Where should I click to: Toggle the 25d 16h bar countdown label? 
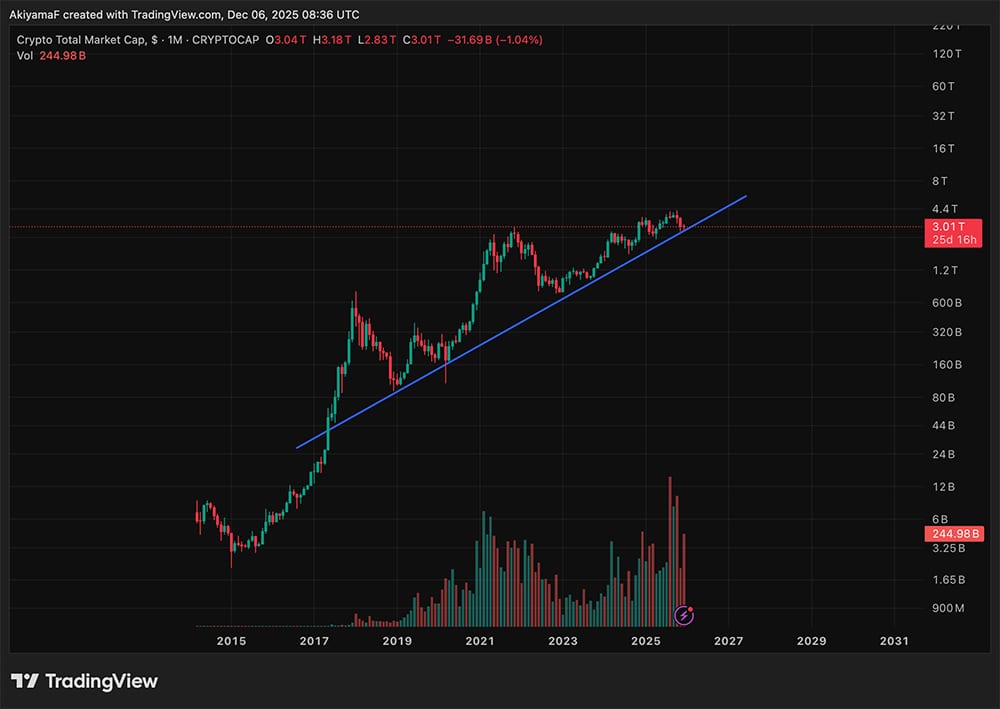[x=952, y=239]
